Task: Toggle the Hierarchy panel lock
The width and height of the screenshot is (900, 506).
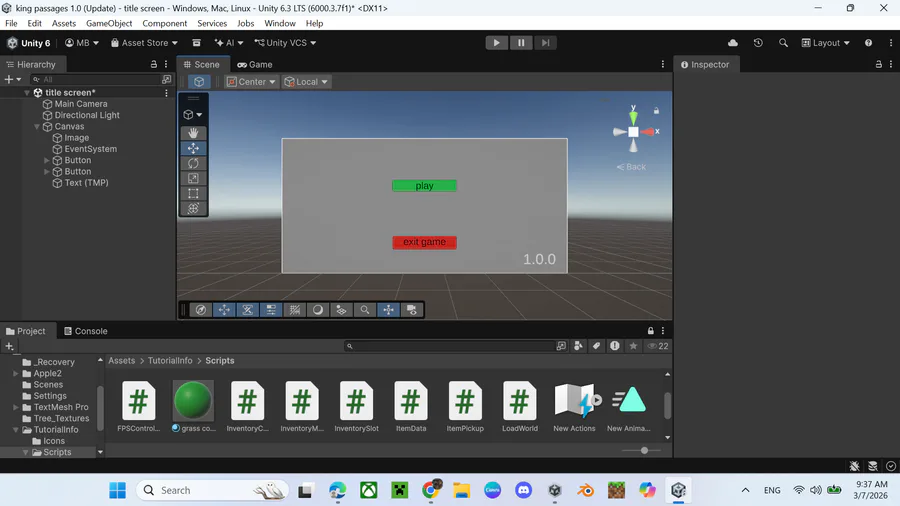Action: coord(154,64)
